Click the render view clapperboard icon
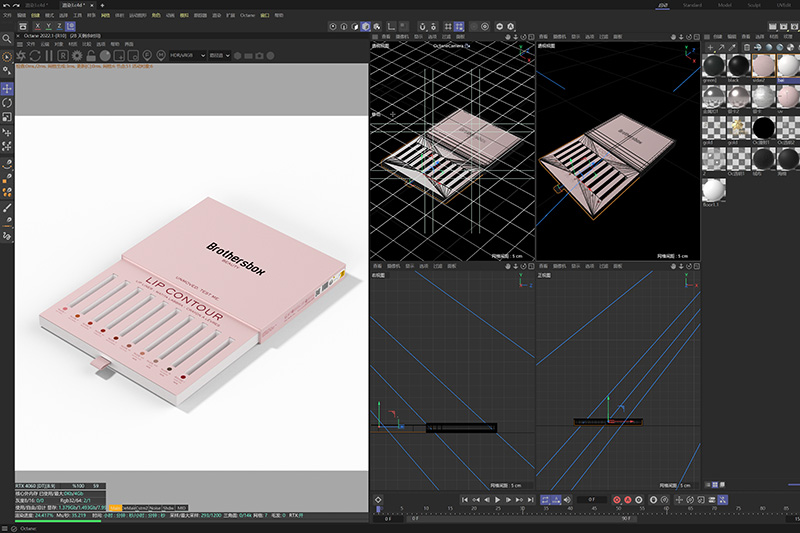Viewport: 800px width, 533px height. pyautogui.click(x=772, y=26)
